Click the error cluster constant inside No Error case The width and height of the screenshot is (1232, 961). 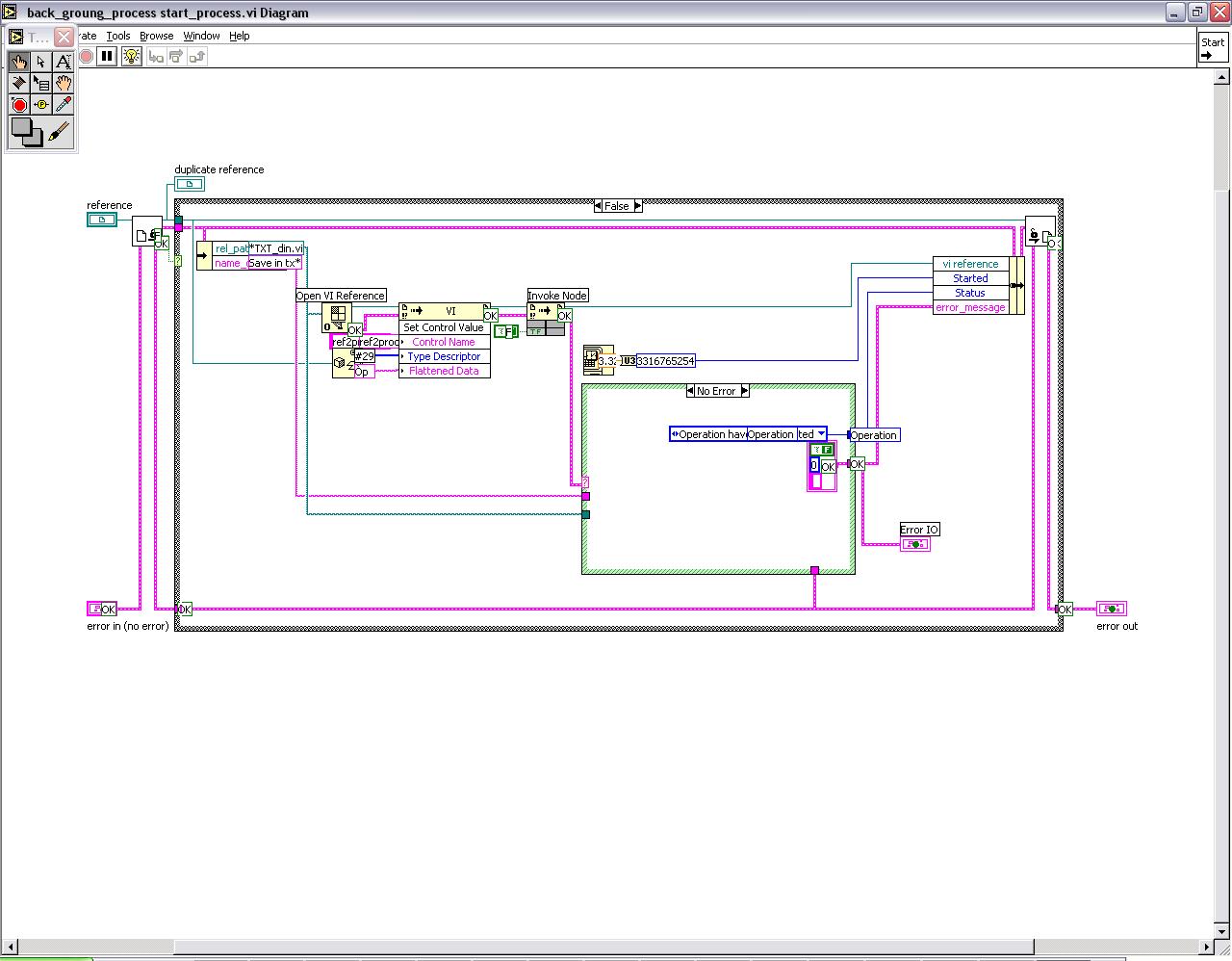pyautogui.click(x=821, y=467)
